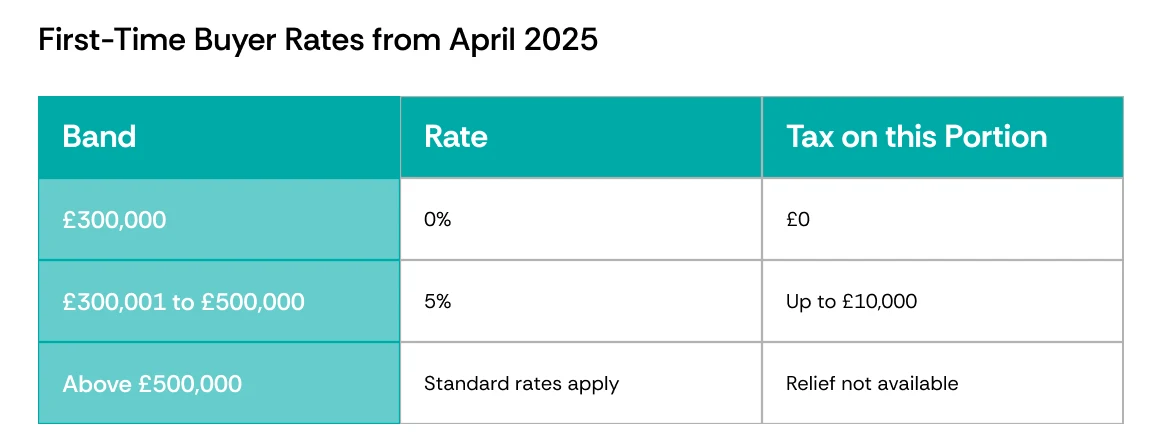The height and width of the screenshot is (446, 1160).
Task: Click the word 'Relief' in the last row
Action: pyautogui.click(x=805, y=383)
